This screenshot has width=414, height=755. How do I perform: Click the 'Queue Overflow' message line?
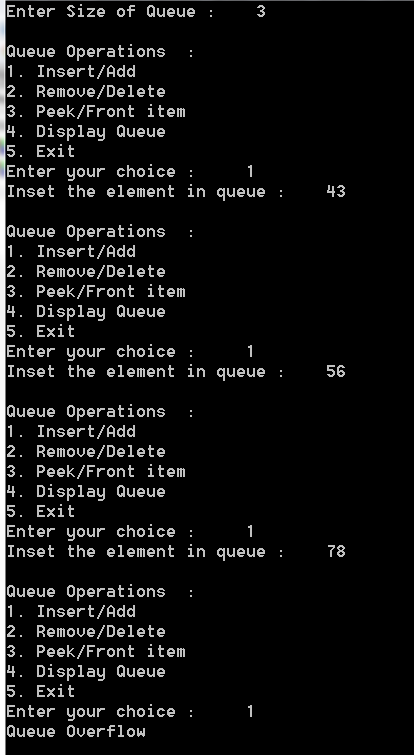click(x=76, y=731)
